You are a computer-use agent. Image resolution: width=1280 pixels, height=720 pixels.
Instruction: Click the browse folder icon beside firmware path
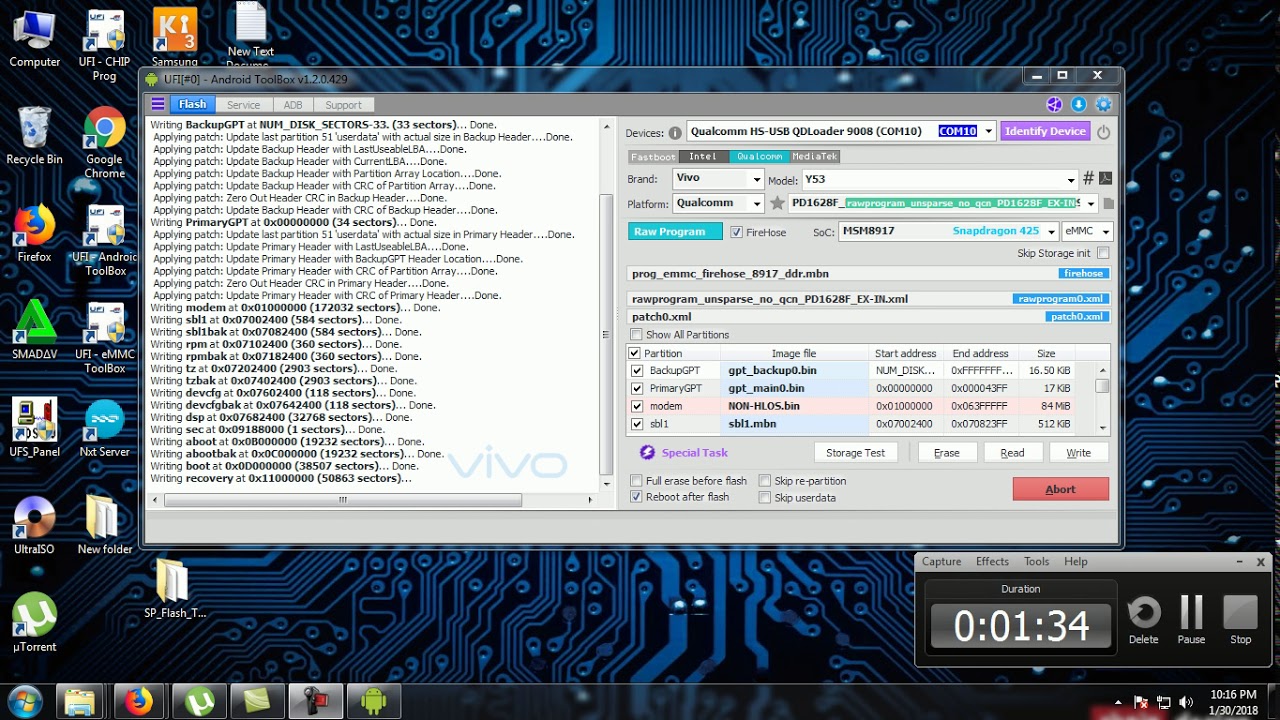(1108, 203)
